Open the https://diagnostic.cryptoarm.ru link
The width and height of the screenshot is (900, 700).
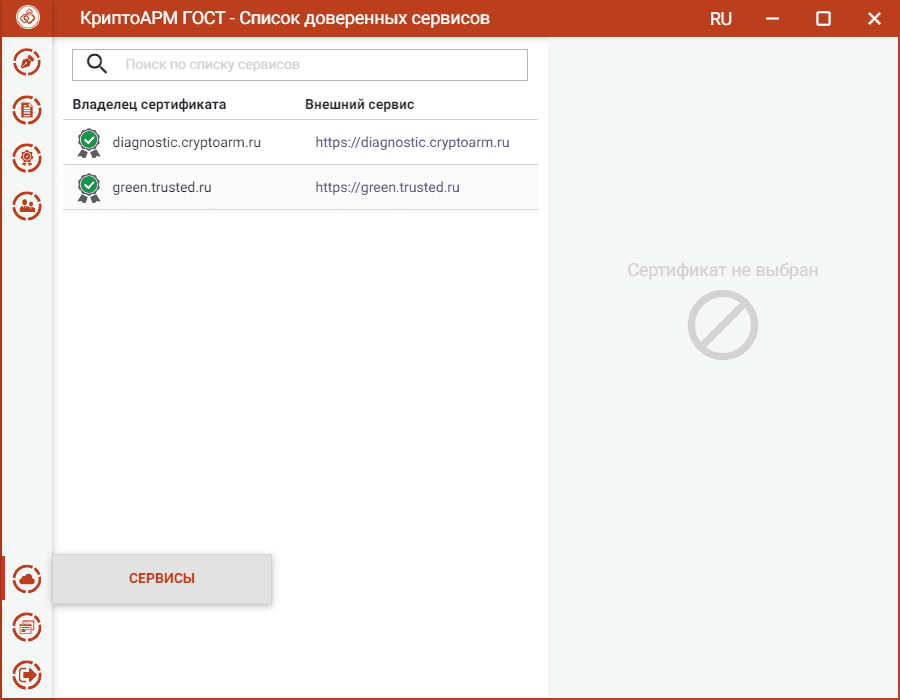coord(412,142)
